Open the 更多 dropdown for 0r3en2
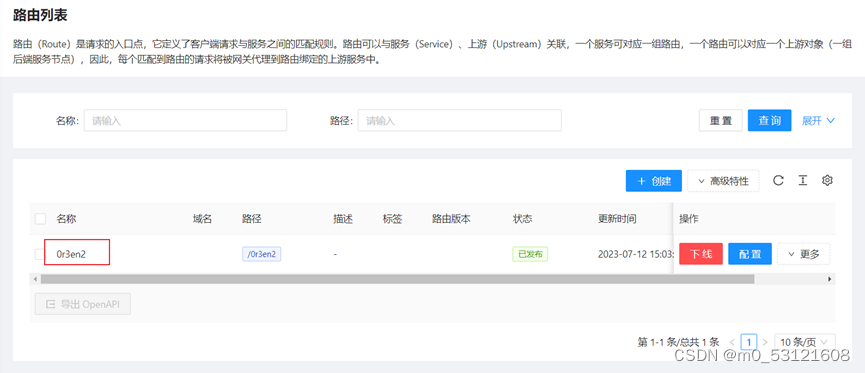This screenshot has width=865, height=373. (804, 254)
